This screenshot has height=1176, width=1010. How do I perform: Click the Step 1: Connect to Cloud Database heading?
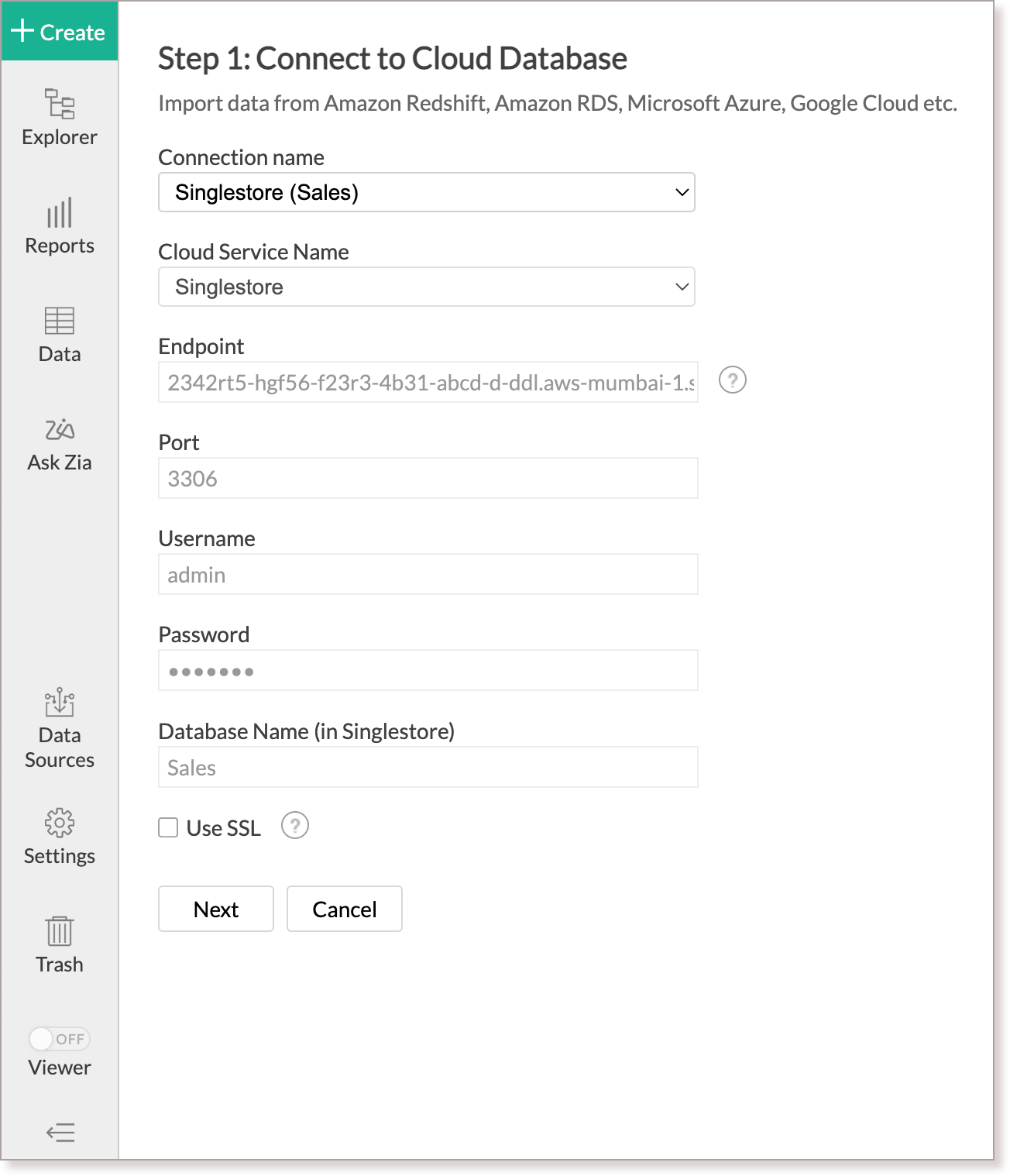[393, 59]
